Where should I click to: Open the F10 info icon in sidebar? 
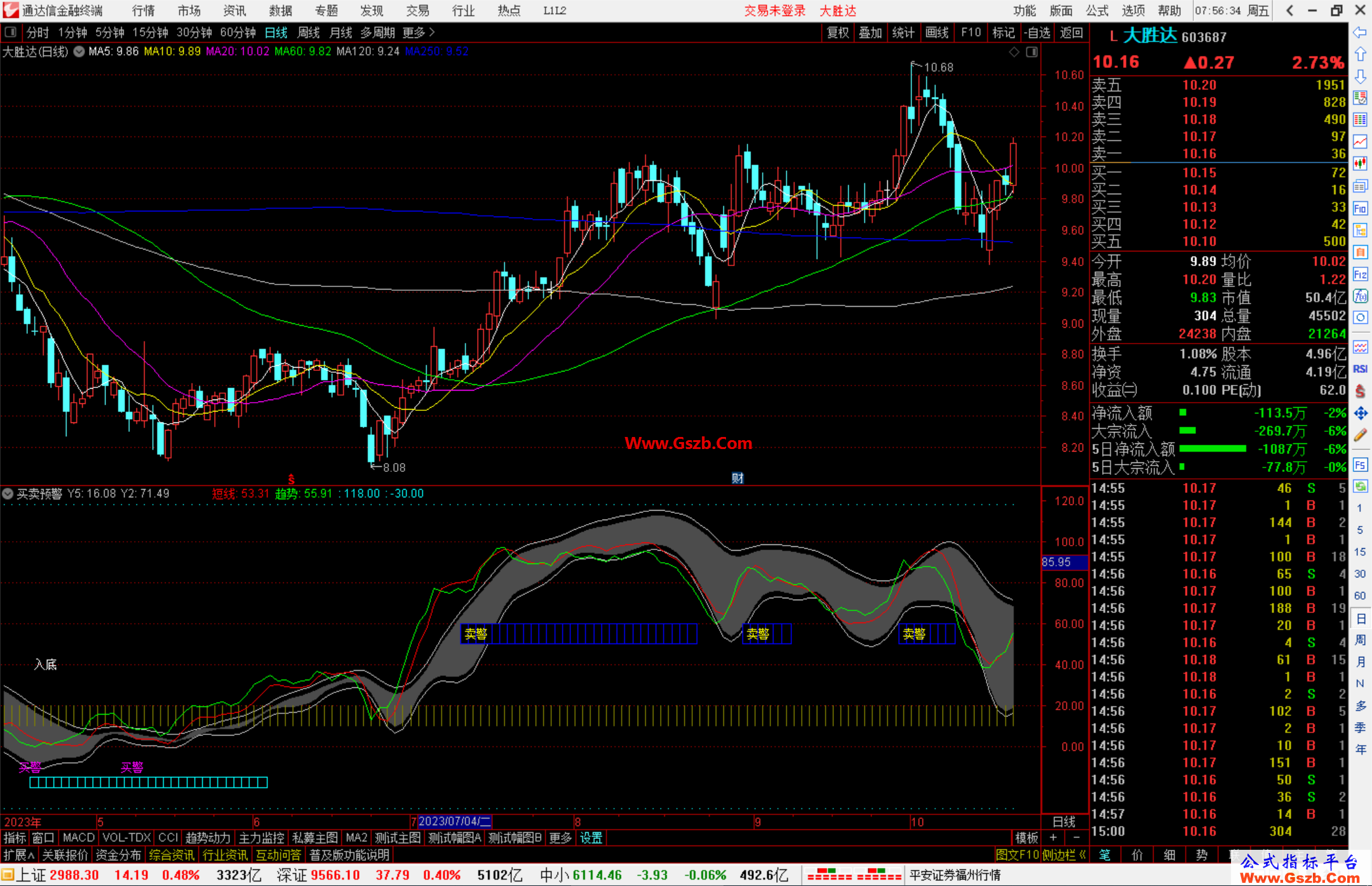[x=1360, y=208]
